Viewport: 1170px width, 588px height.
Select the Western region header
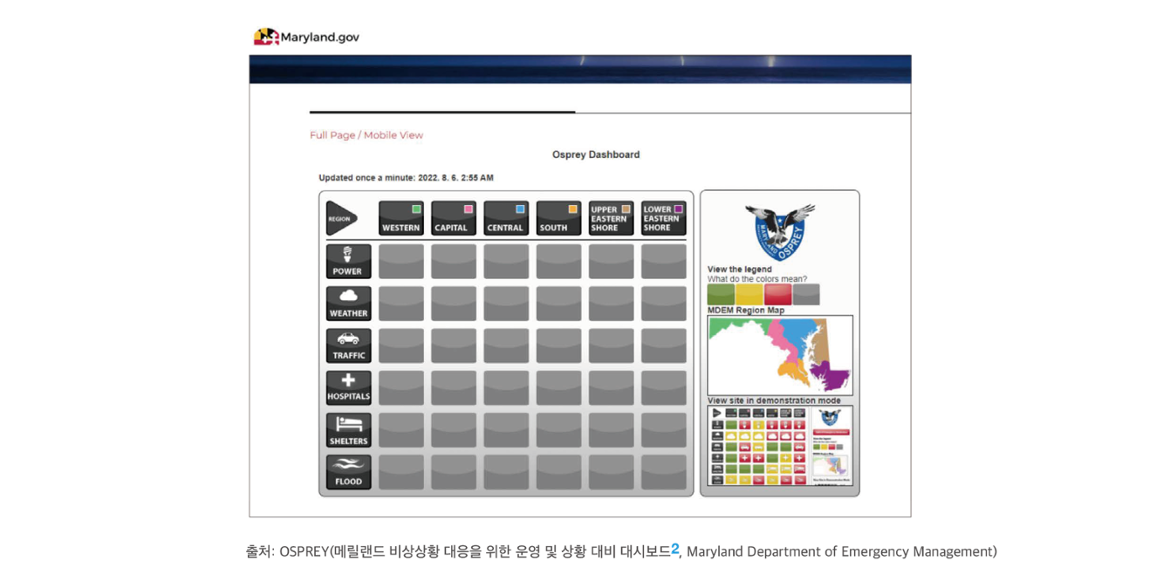pos(401,218)
